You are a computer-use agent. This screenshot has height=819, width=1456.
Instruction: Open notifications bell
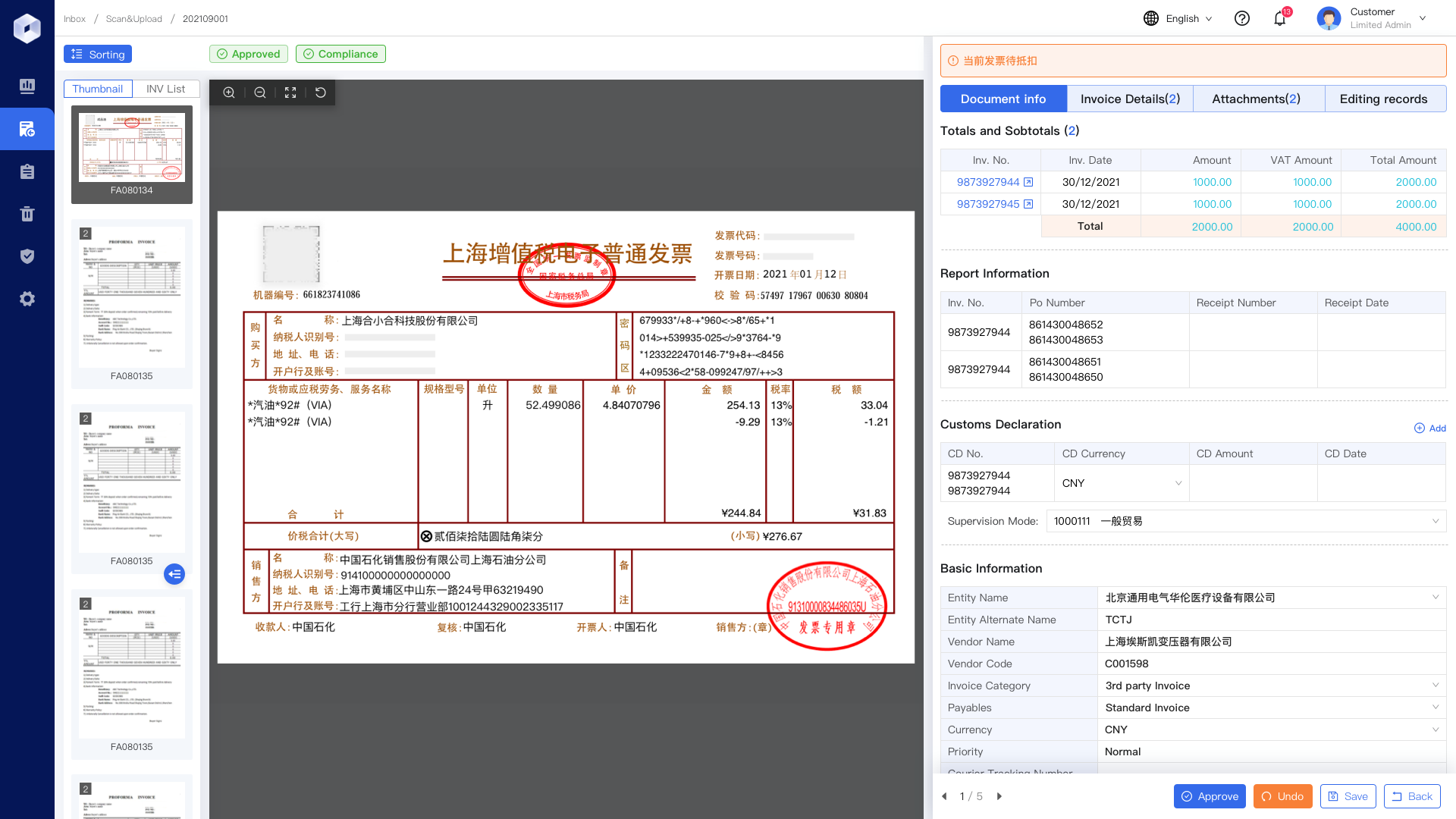[1280, 18]
